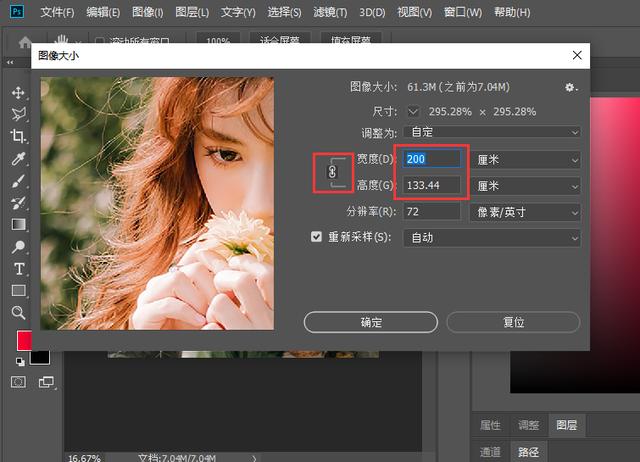This screenshot has height=462, width=640.
Task: Click the red foreground color swatch
Action: pyautogui.click(x=24, y=341)
